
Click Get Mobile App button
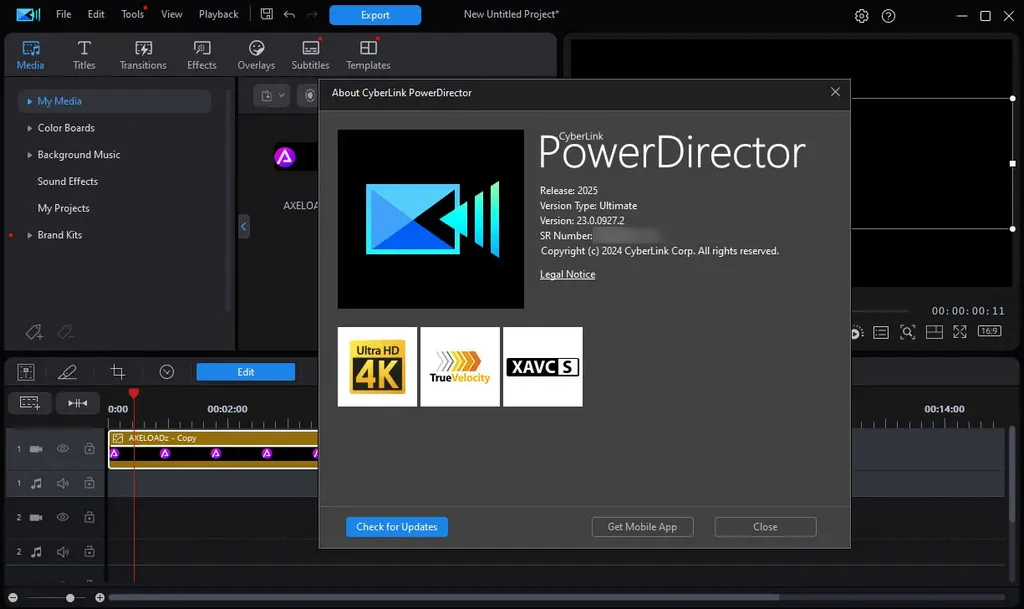point(643,527)
